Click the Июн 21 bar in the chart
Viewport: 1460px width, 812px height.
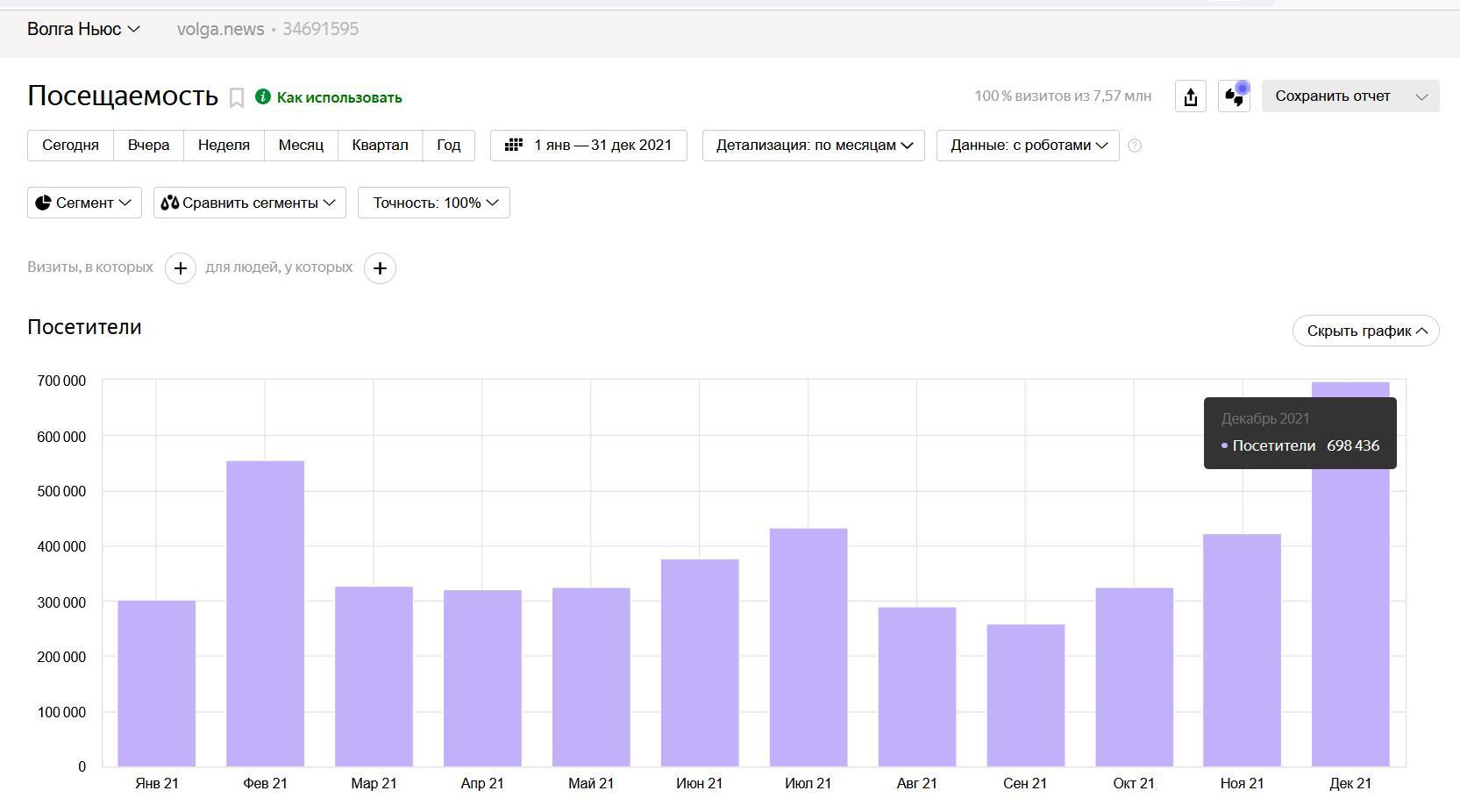[700, 663]
